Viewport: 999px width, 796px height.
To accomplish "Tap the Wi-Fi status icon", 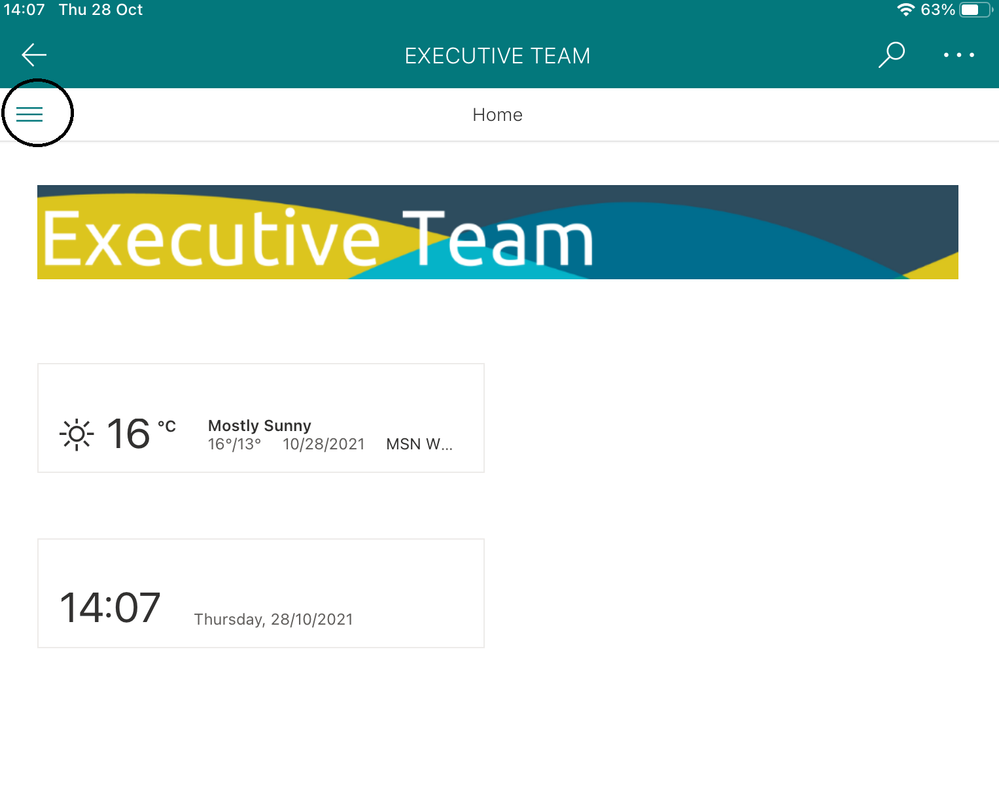I will [x=905, y=10].
